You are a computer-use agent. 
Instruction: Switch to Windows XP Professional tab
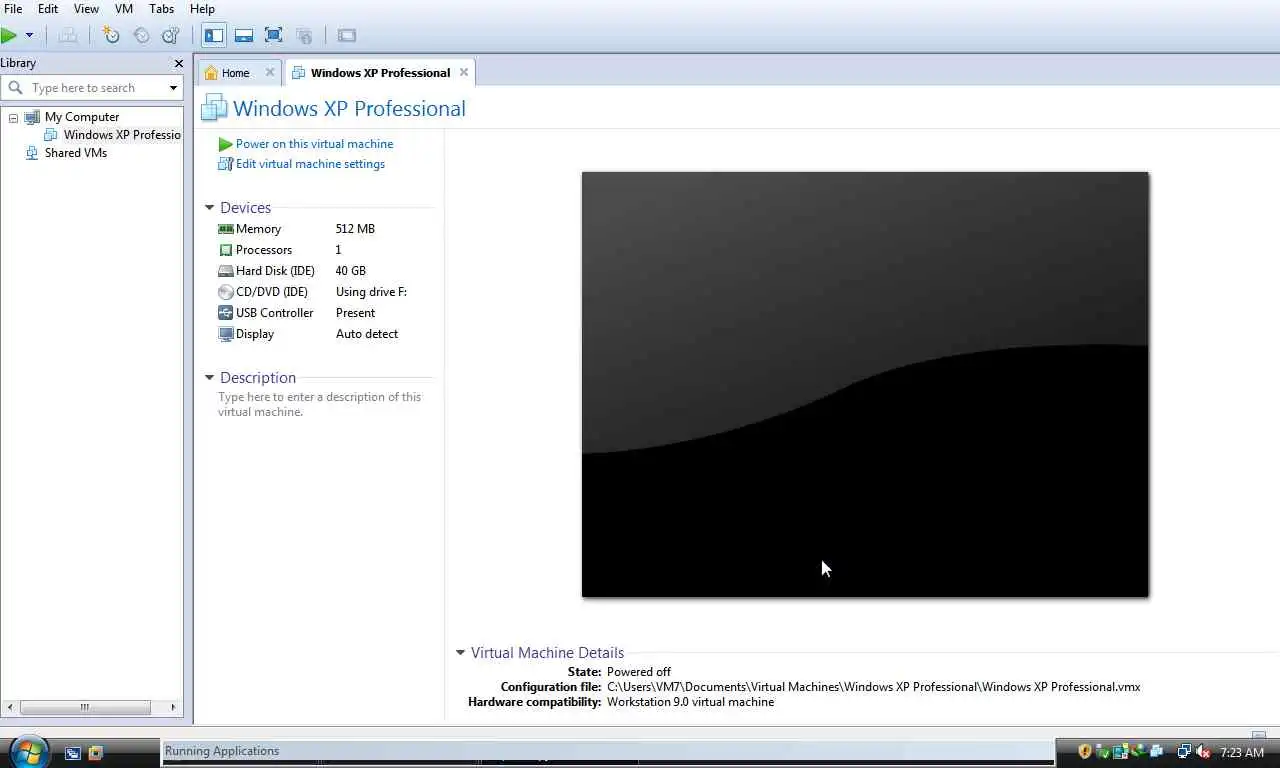[x=380, y=73]
